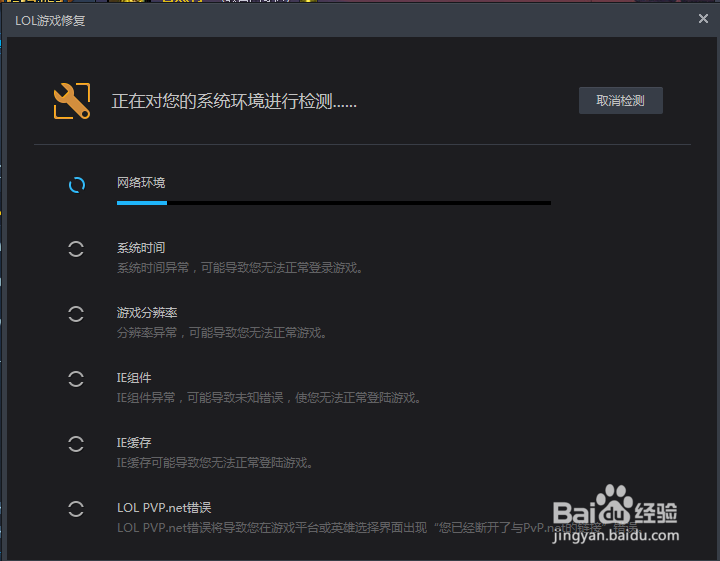Click the pending spinner icon beside IE缓存
720x561 pixels.
click(x=76, y=444)
